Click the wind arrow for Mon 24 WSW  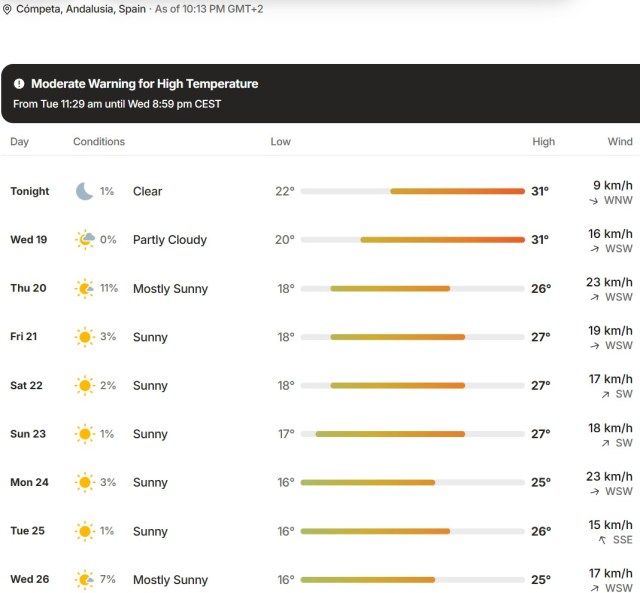point(595,492)
